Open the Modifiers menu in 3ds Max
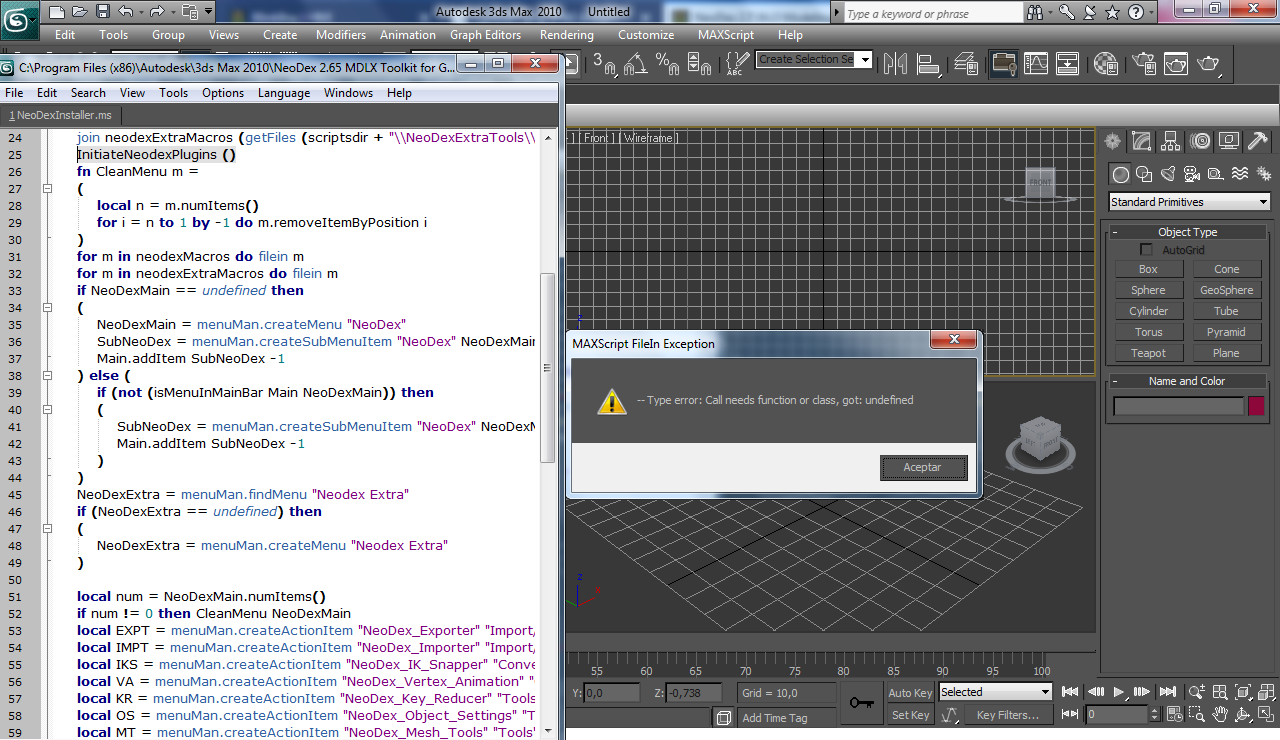The height and width of the screenshot is (740, 1280). tap(341, 34)
